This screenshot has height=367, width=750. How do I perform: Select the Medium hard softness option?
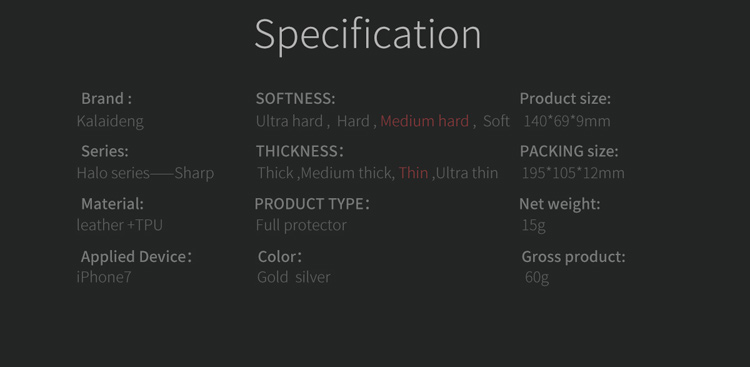[x=424, y=121]
